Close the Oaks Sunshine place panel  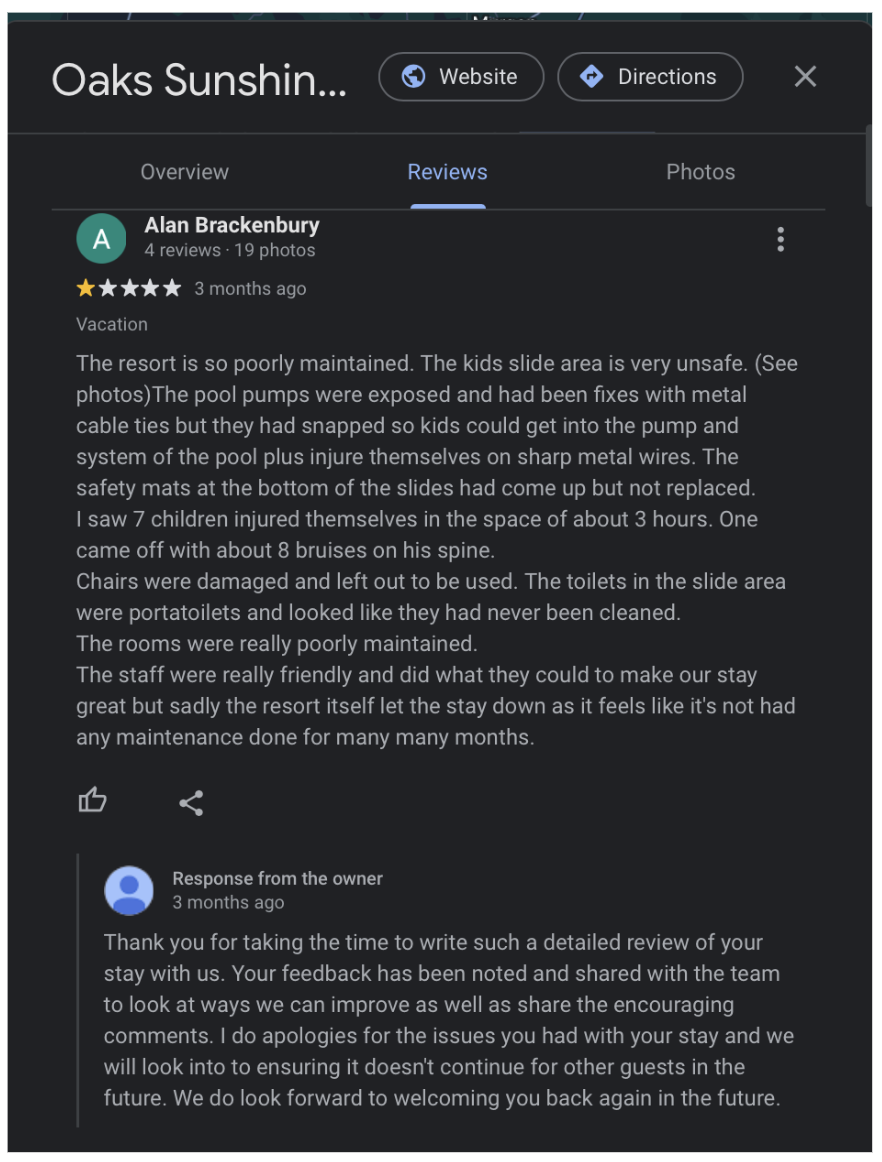[x=805, y=76]
